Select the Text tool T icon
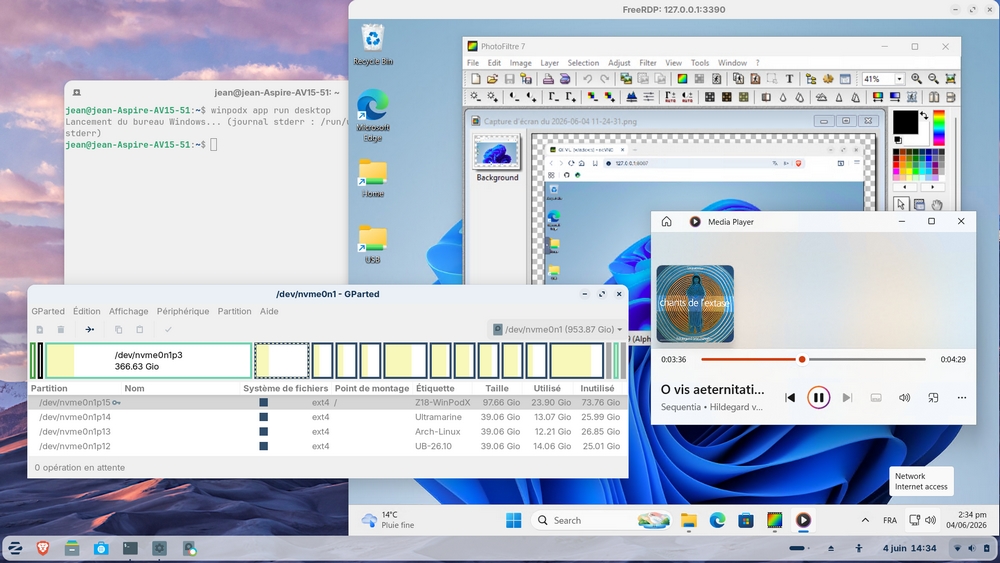This screenshot has height=563, width=1000. (x=790, y=79)
